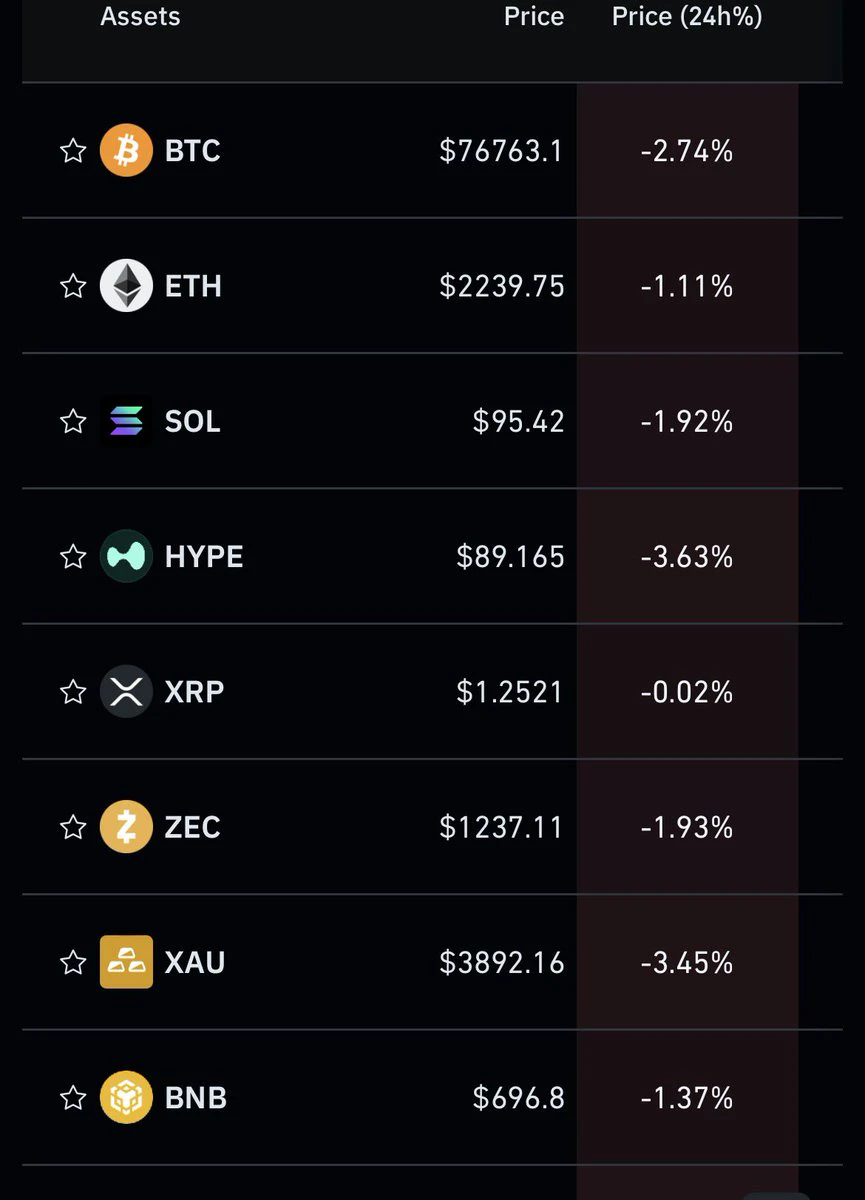Favorite BTC with its star
865x1200 pixels.
(73, 151)
